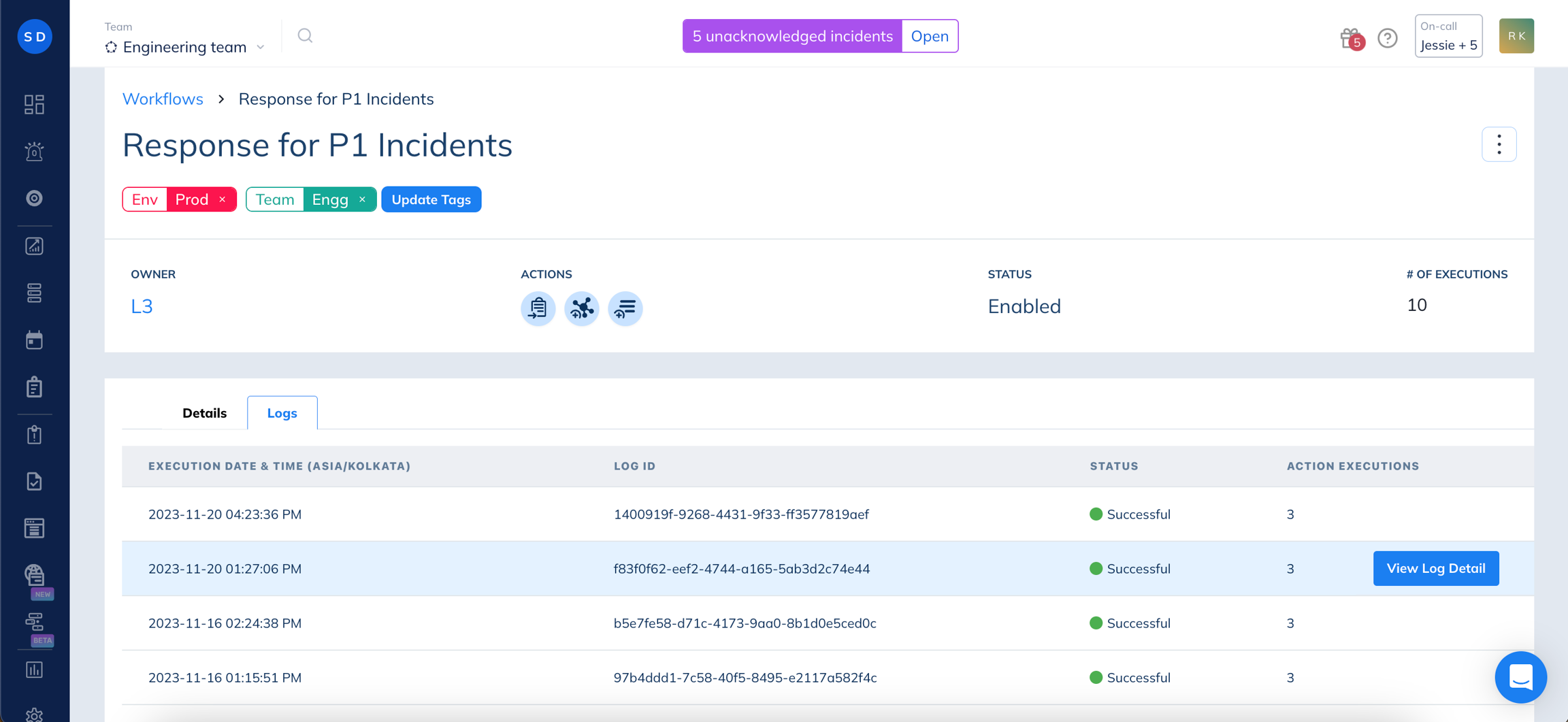Click the third action icon with text lines
Image resolution: width=1568 pixels, height=722 pixels.
coord(625,308)
